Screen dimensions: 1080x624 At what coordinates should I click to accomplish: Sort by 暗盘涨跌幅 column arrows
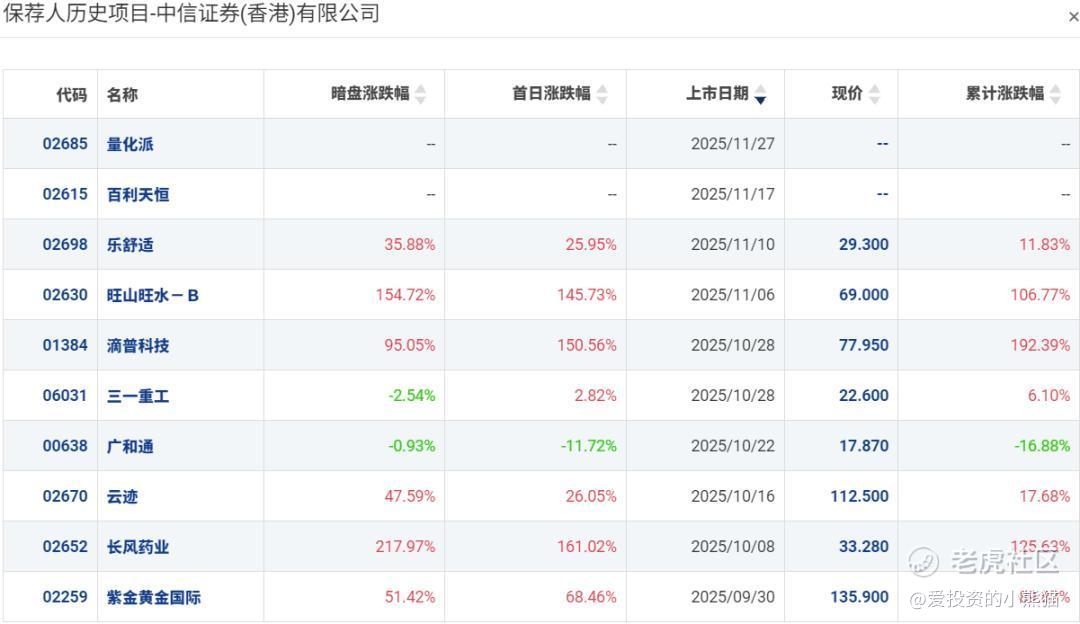[x=420, y=94]
